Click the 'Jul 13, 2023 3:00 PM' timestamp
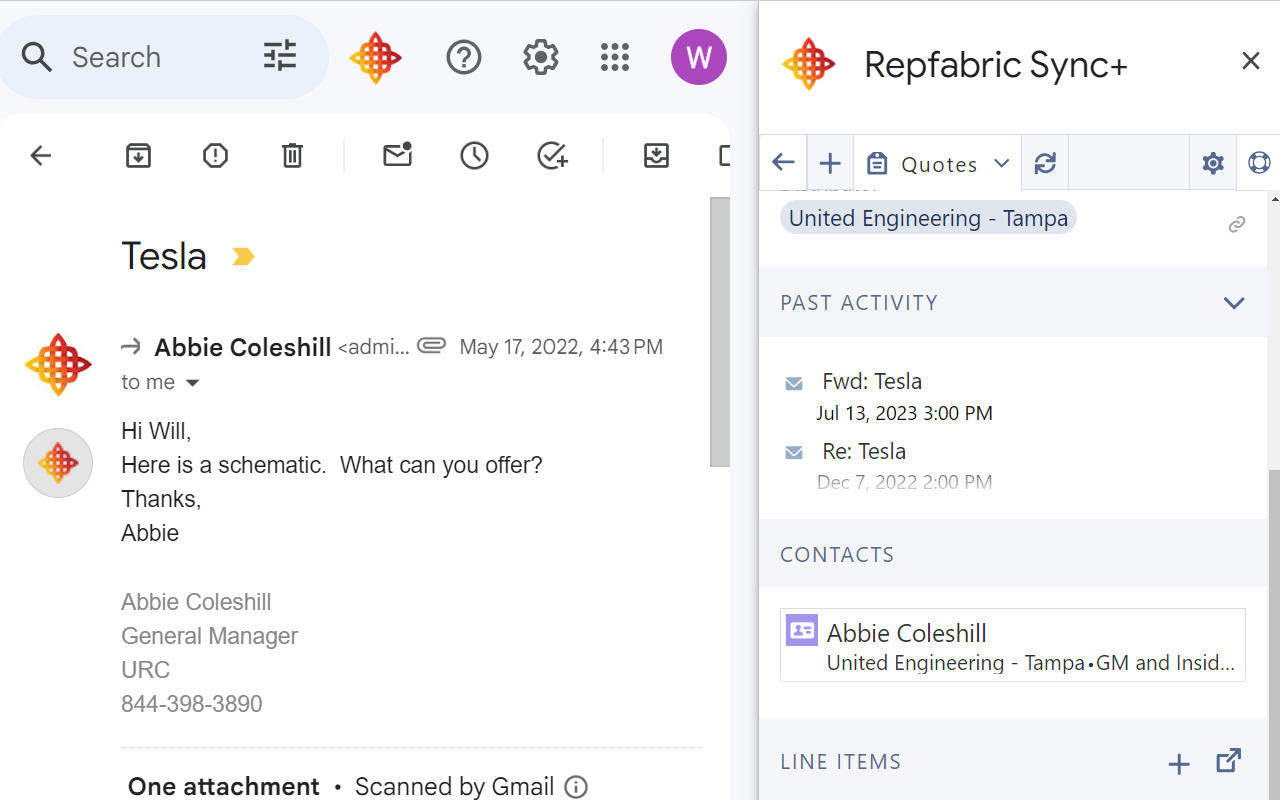The width and height of the screenshot is (1280, 800). [x=904, y=413]
